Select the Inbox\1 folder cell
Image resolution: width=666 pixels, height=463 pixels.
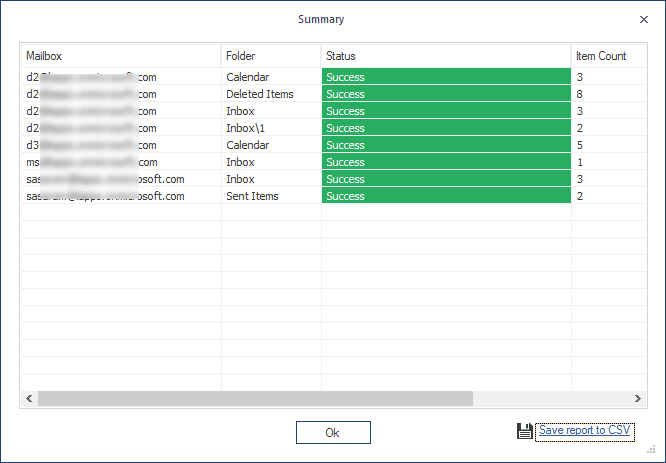[271, 128]
